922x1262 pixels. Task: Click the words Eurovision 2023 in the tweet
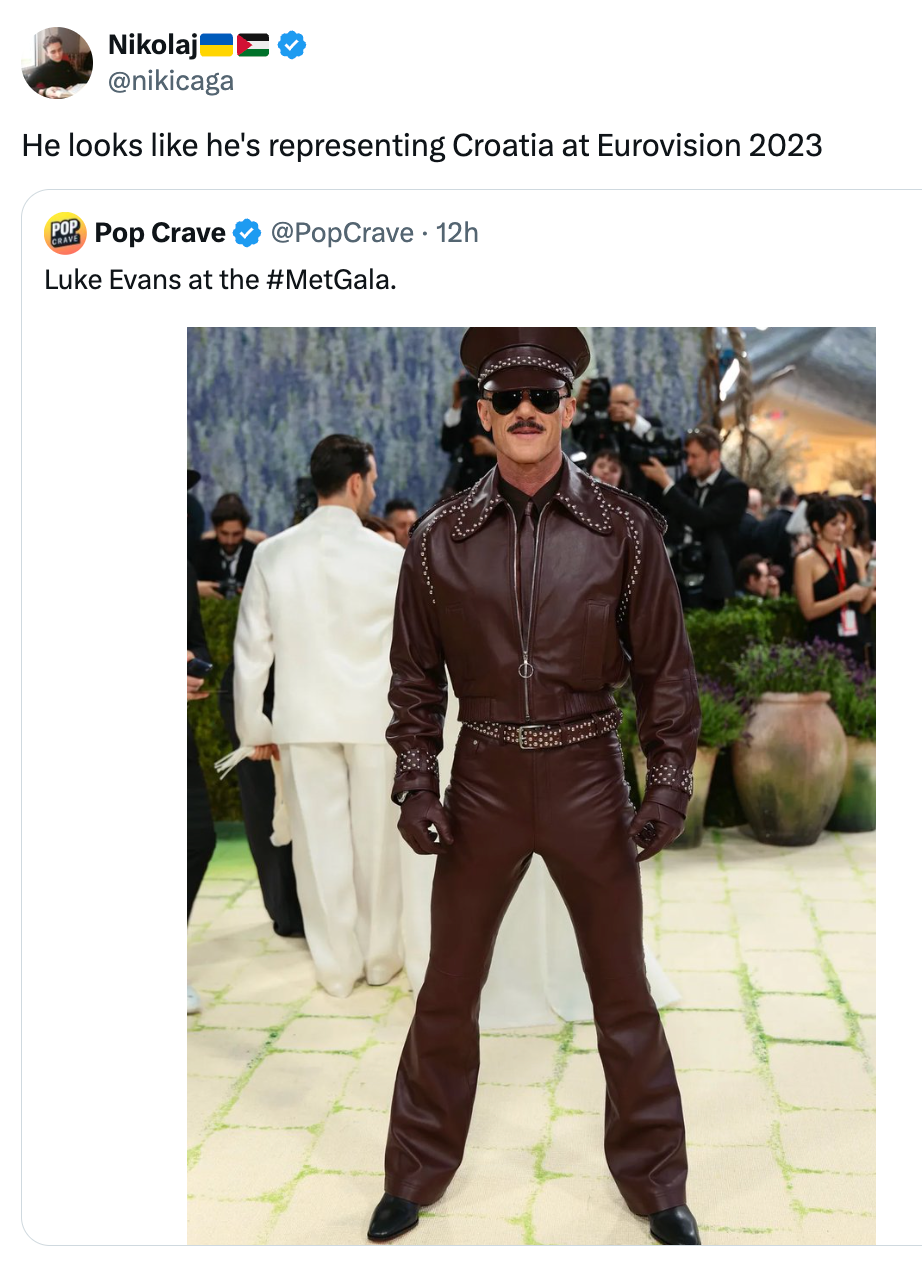click(709, 146)
